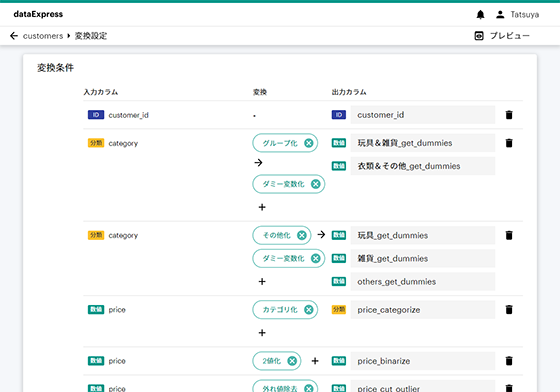Open the notifications bell
The height and width of the screenshot is (392, 560).
tap(480, 15)
